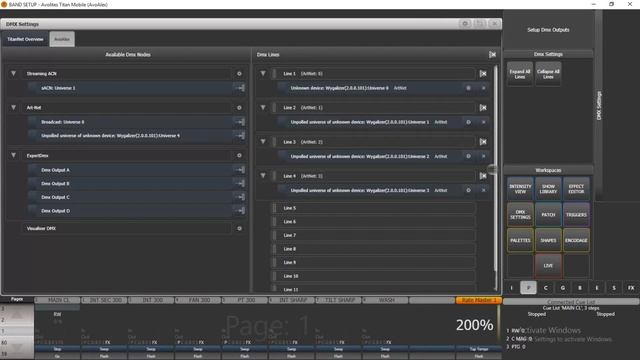This screenshot has height=360, width=640.
Task: Click the vertical DMX Settings side tab
Action: pyautogui.click(x=599, y=105)
